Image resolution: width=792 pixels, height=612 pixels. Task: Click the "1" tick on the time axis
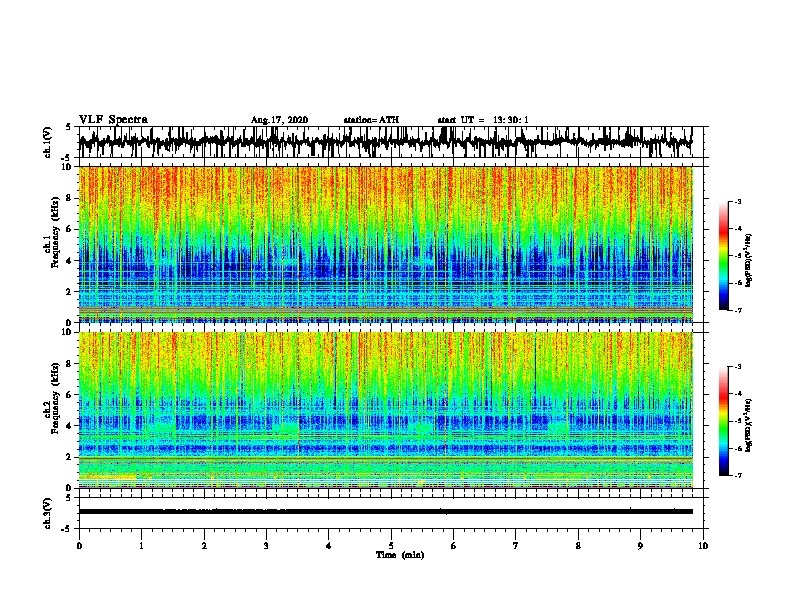point(141,546)
